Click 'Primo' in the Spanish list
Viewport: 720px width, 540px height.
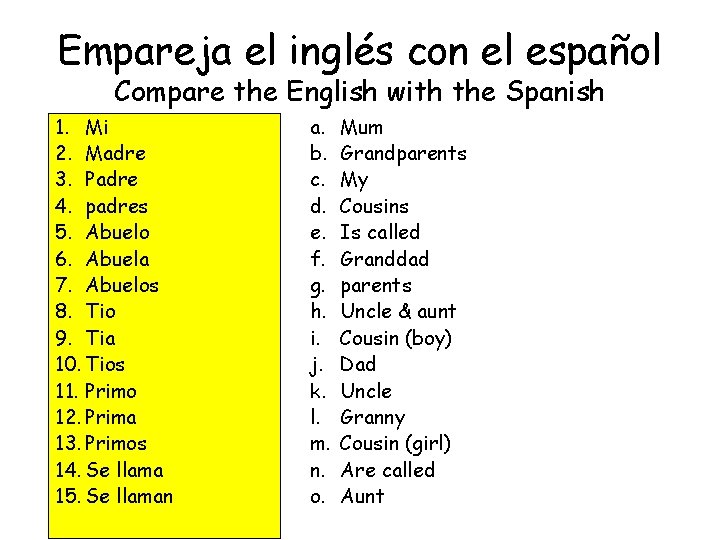point(111,391)
